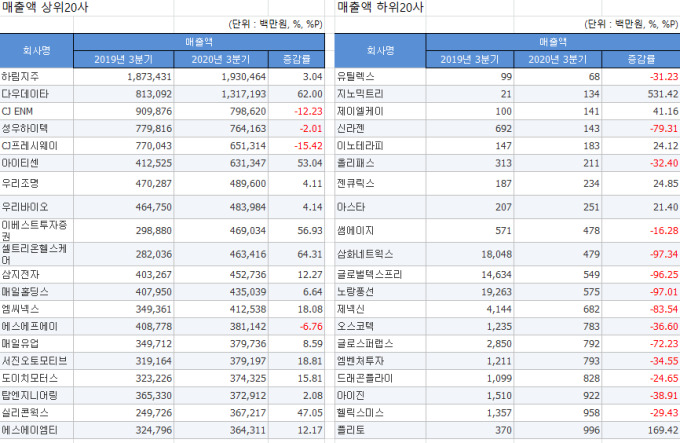Select the 헬릭스미스 cell
The image size is (680, 443).
click(380, 413)
